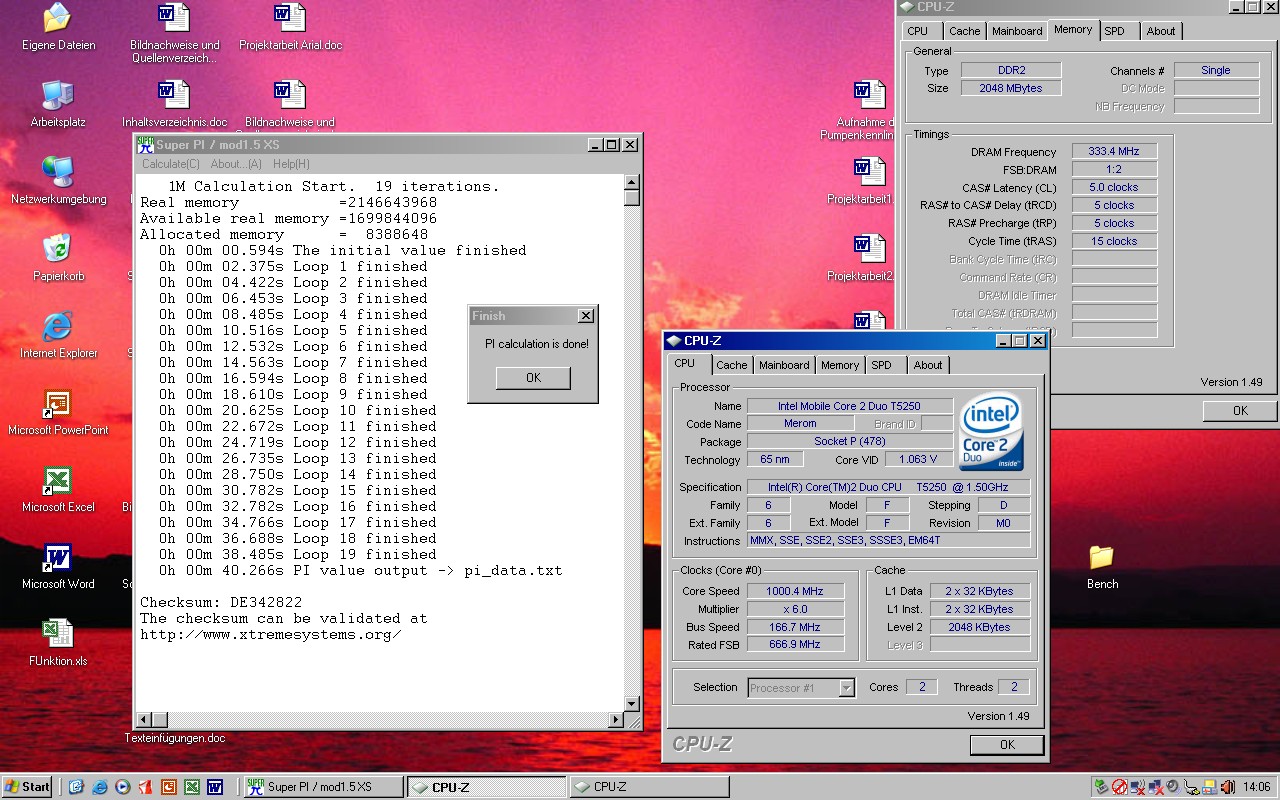The image size is (1280, 800).
Task: Switch to the Cache tab in front CPU-Z
Action: (x=731, y=365)
